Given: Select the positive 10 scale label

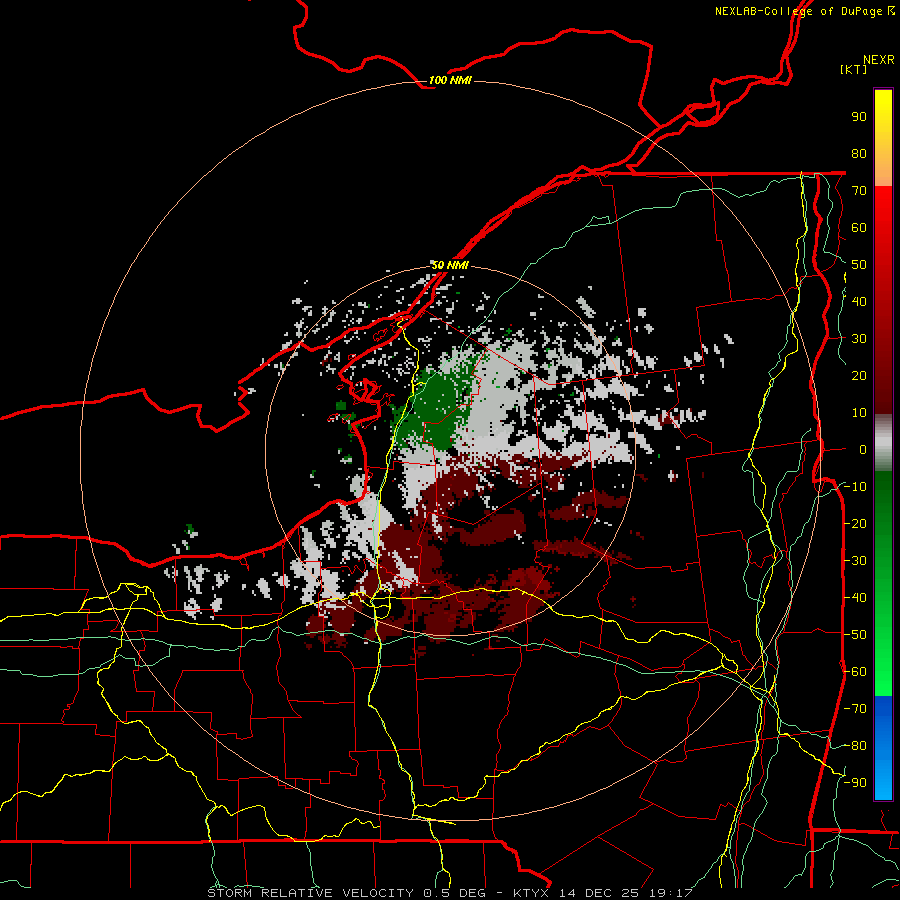Looking at the screenshot, I should (x=859, y=413).
